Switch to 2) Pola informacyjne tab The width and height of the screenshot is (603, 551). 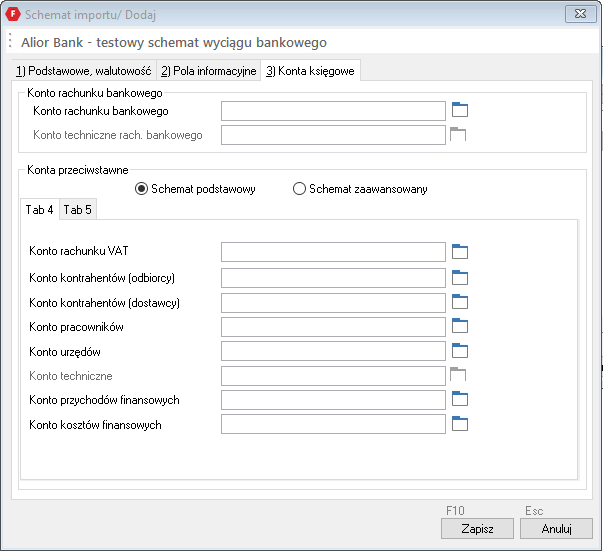point(208,71)
